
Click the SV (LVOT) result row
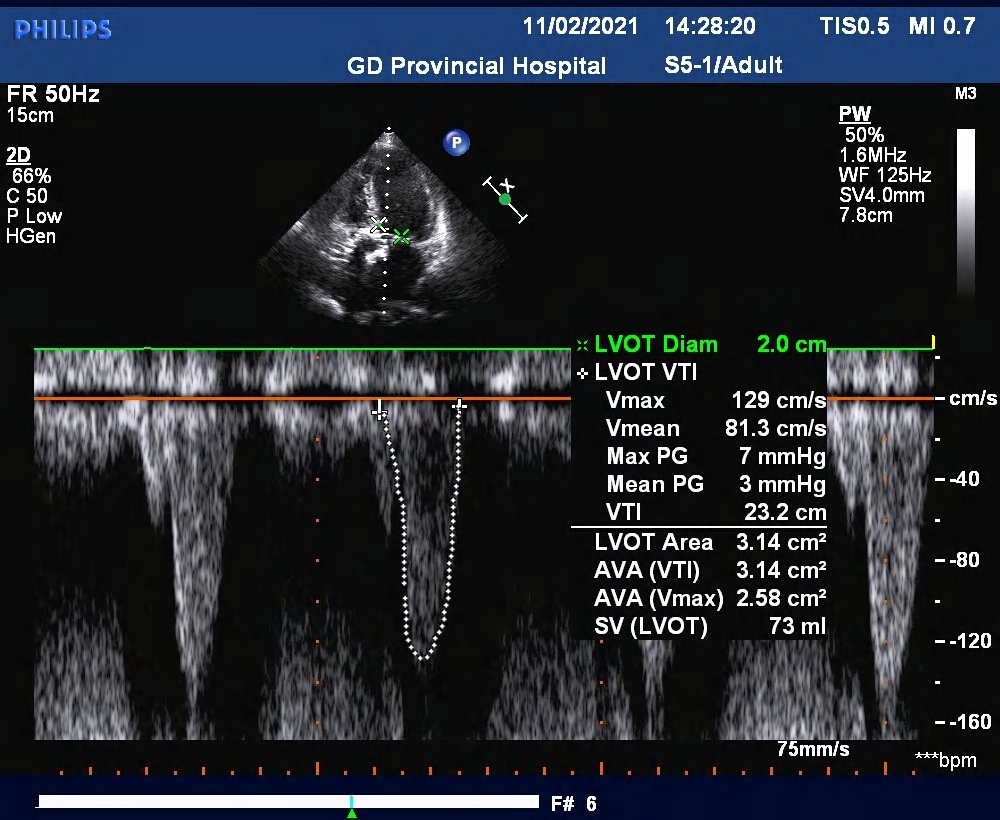point(710,627)
